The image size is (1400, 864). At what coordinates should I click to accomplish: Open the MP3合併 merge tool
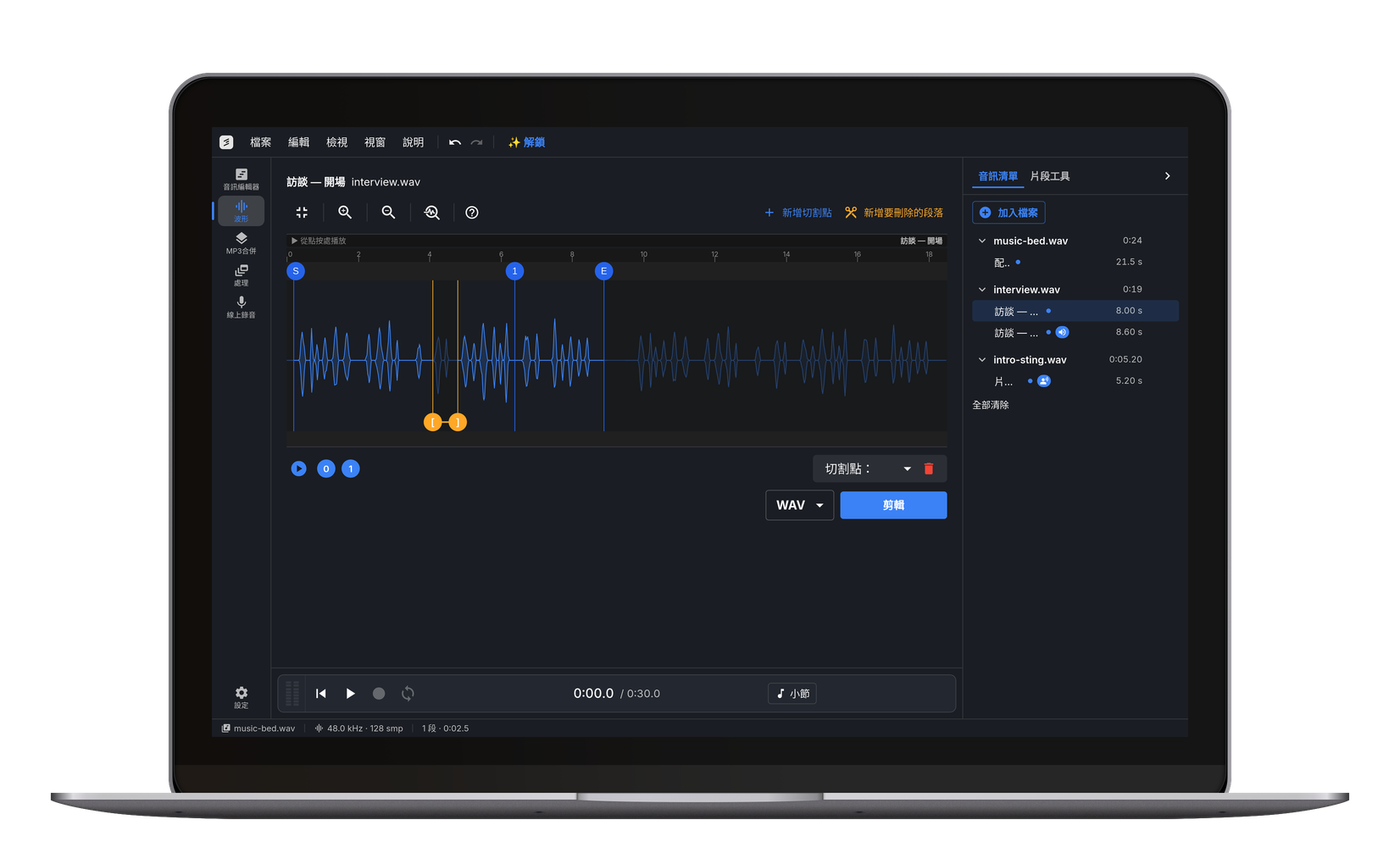point(241,243)
